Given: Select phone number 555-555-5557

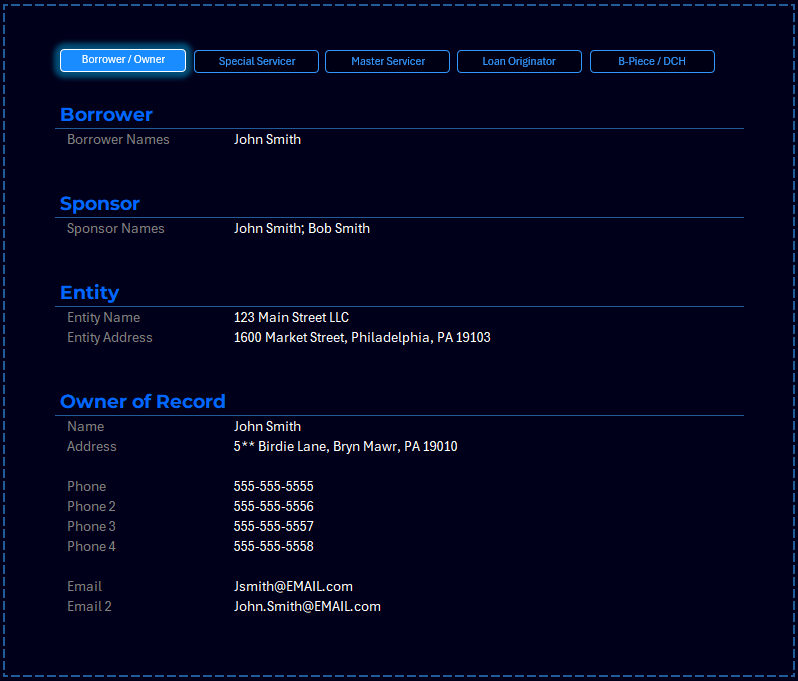Looking at the screenshot, I should coord(273,526).
